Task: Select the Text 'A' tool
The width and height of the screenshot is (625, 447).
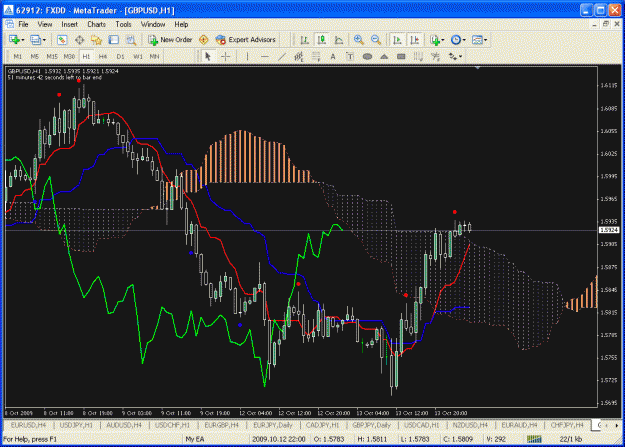Action: click(333, 57)
